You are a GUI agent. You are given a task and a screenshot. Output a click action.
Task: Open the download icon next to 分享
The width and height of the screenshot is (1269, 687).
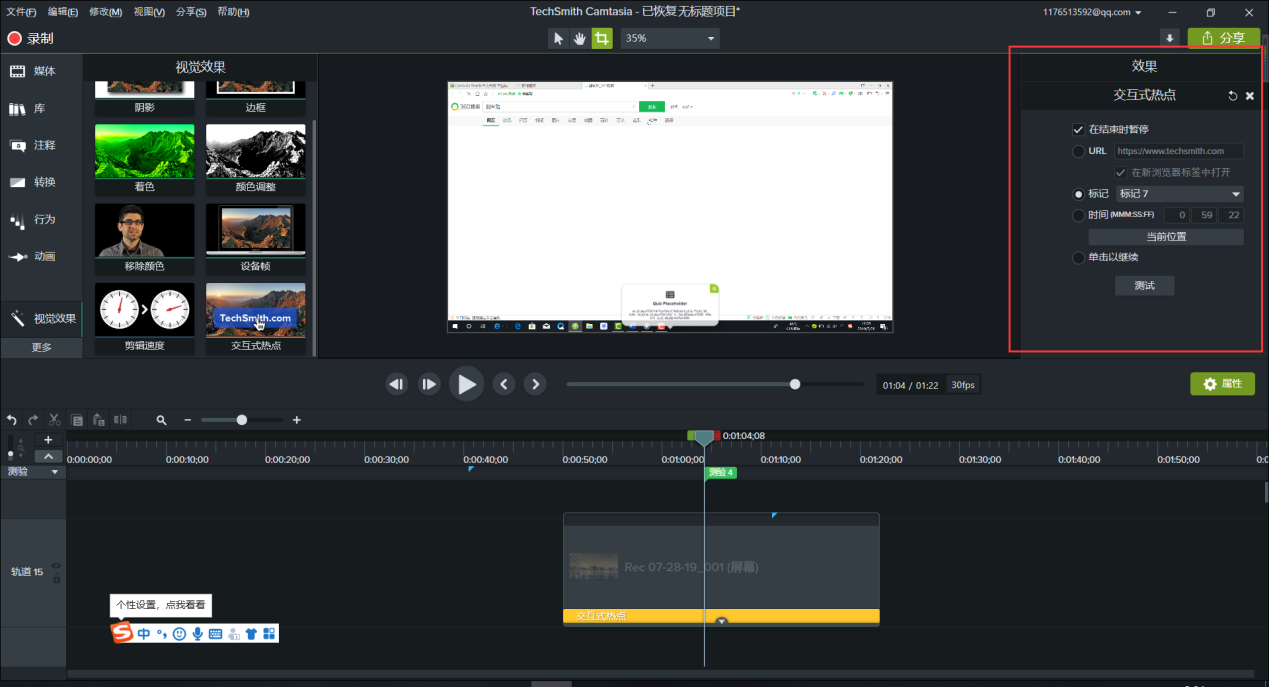click(x=1169, y=38)
